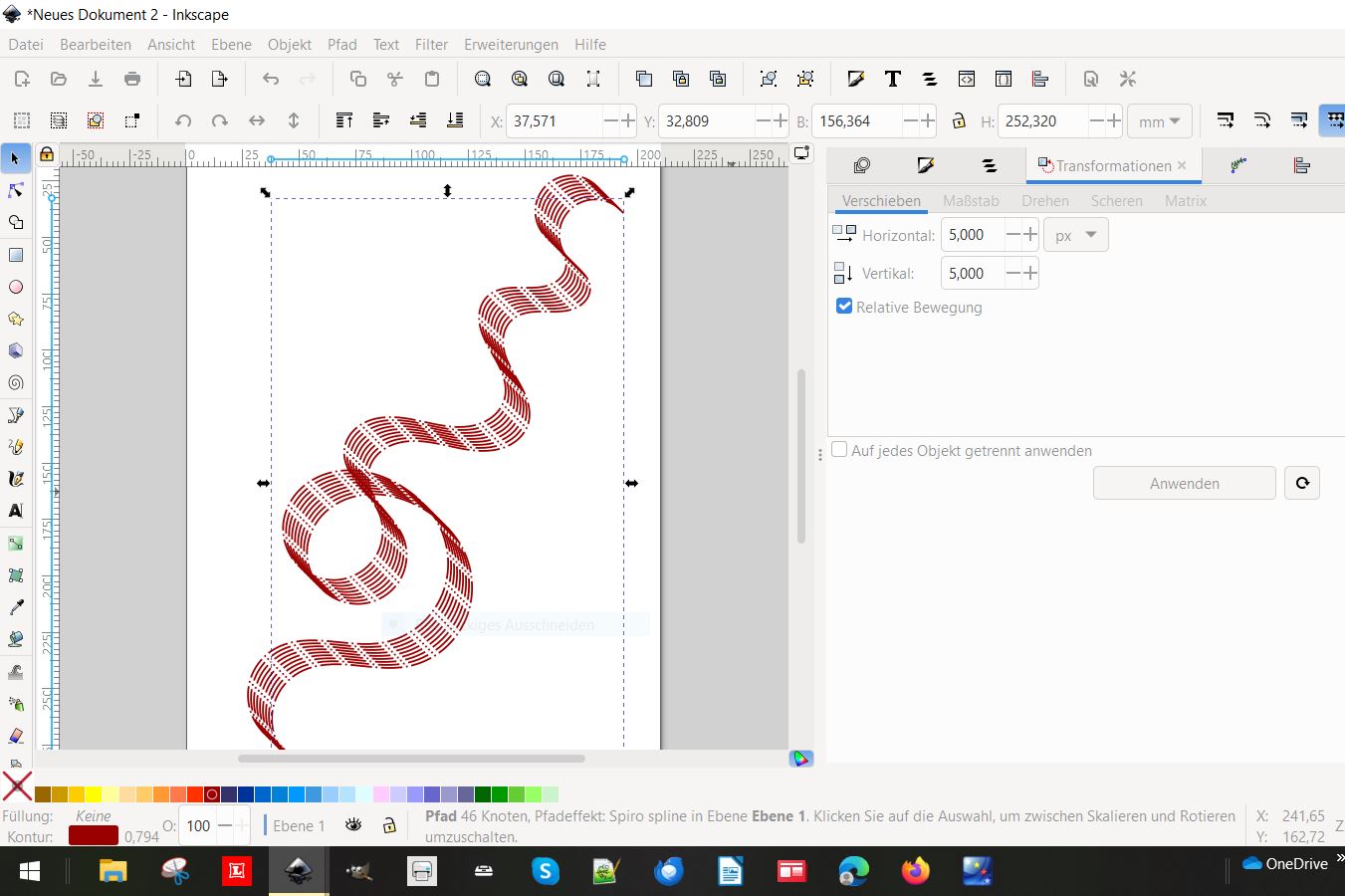This screenshot has width=1345, height=896.
Task: Select the spiral tool
Action: click(x=15, y=382)
